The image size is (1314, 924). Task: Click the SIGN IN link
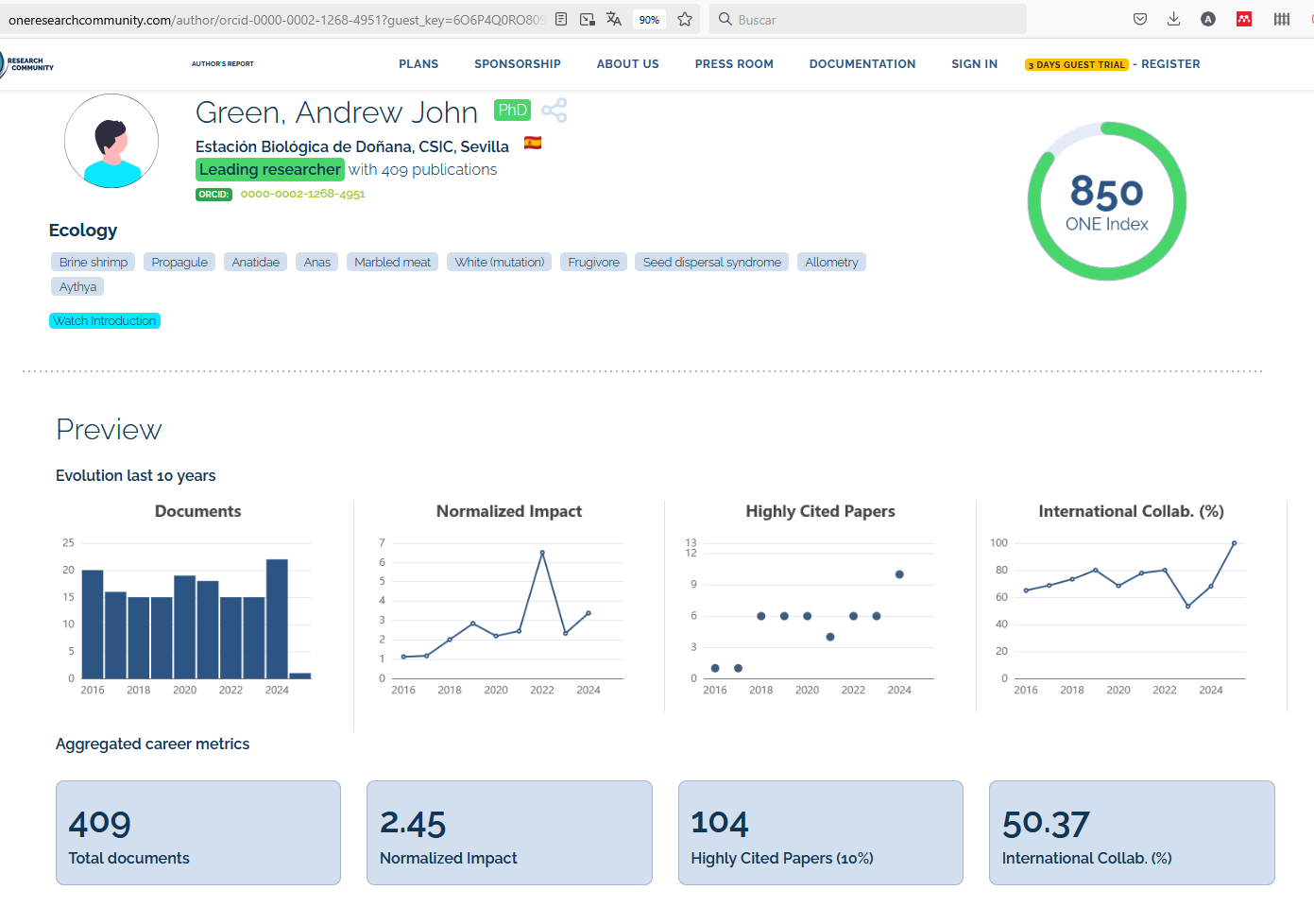pos(974,64)
